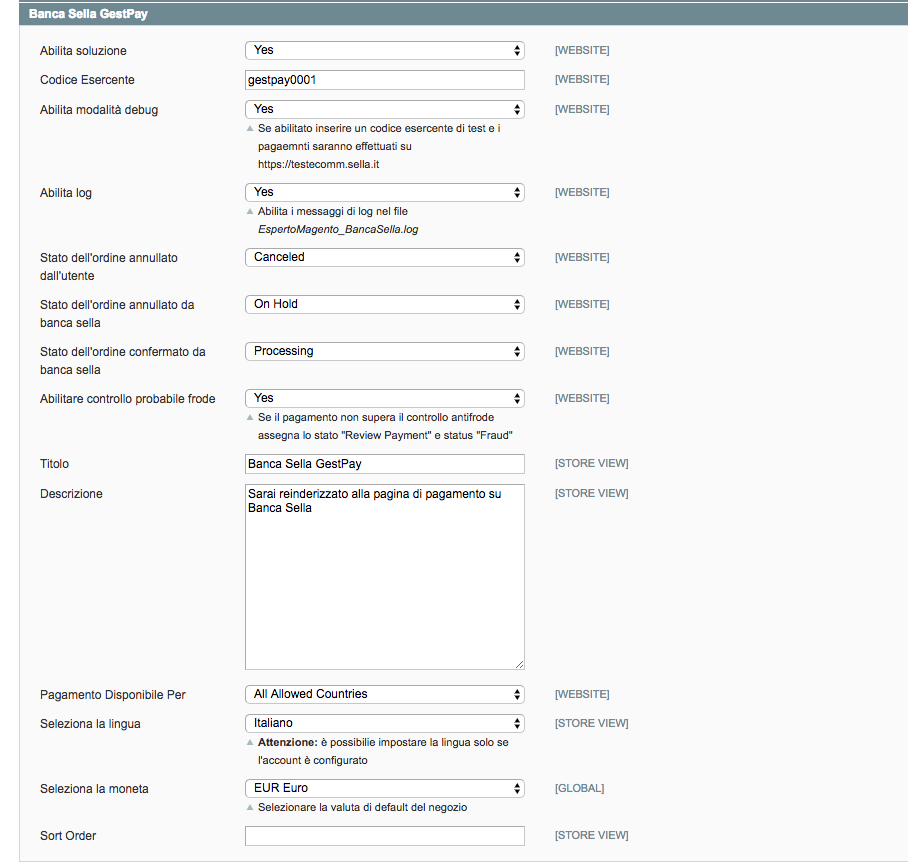This screenshot has width=908, height=864.
Task: Click the Abilitare controllo probabile frode label
Action: tap(127, 399)
